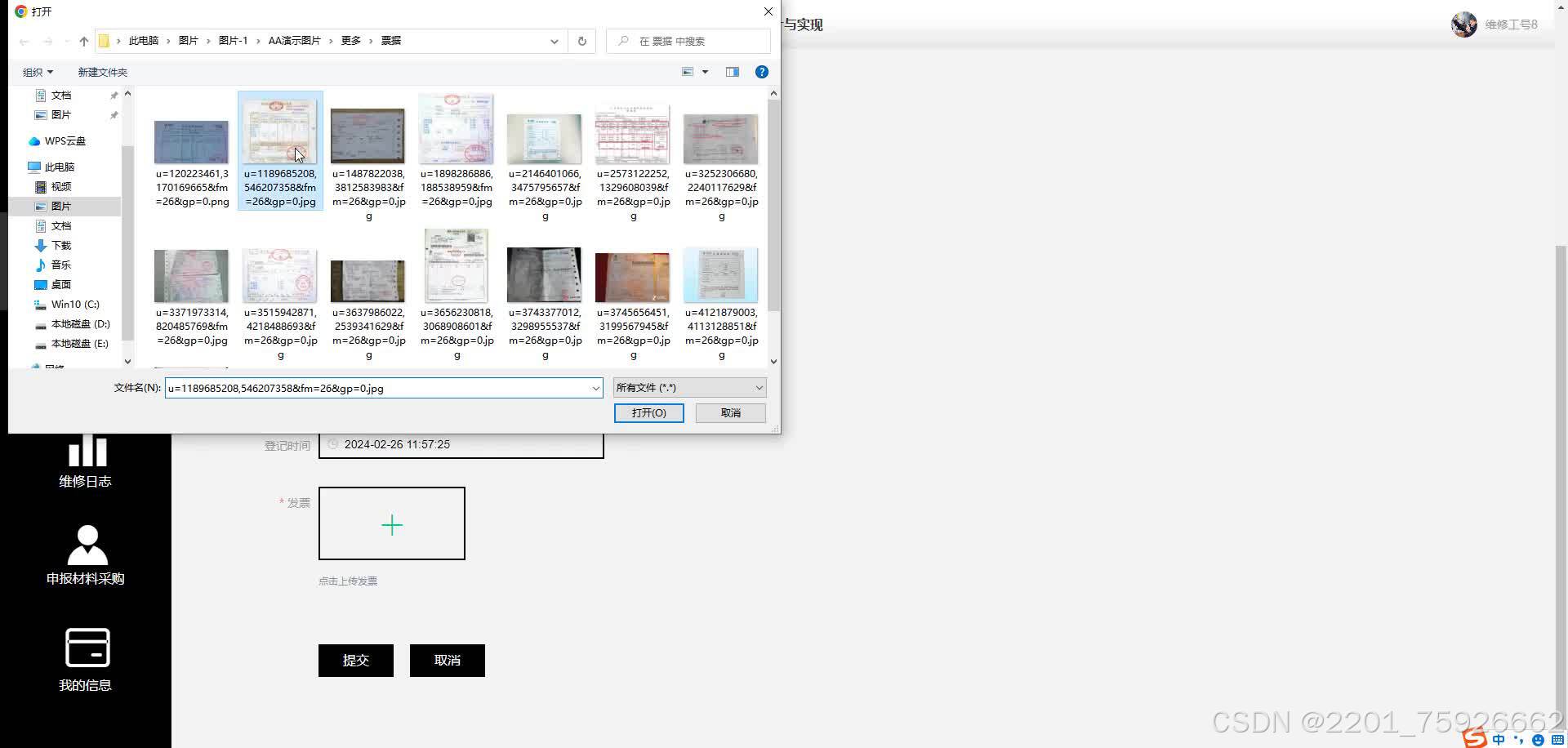Click 新建文件夹 button
Viewport: 1568px width, 748px height.
click(x=102, y=72)
